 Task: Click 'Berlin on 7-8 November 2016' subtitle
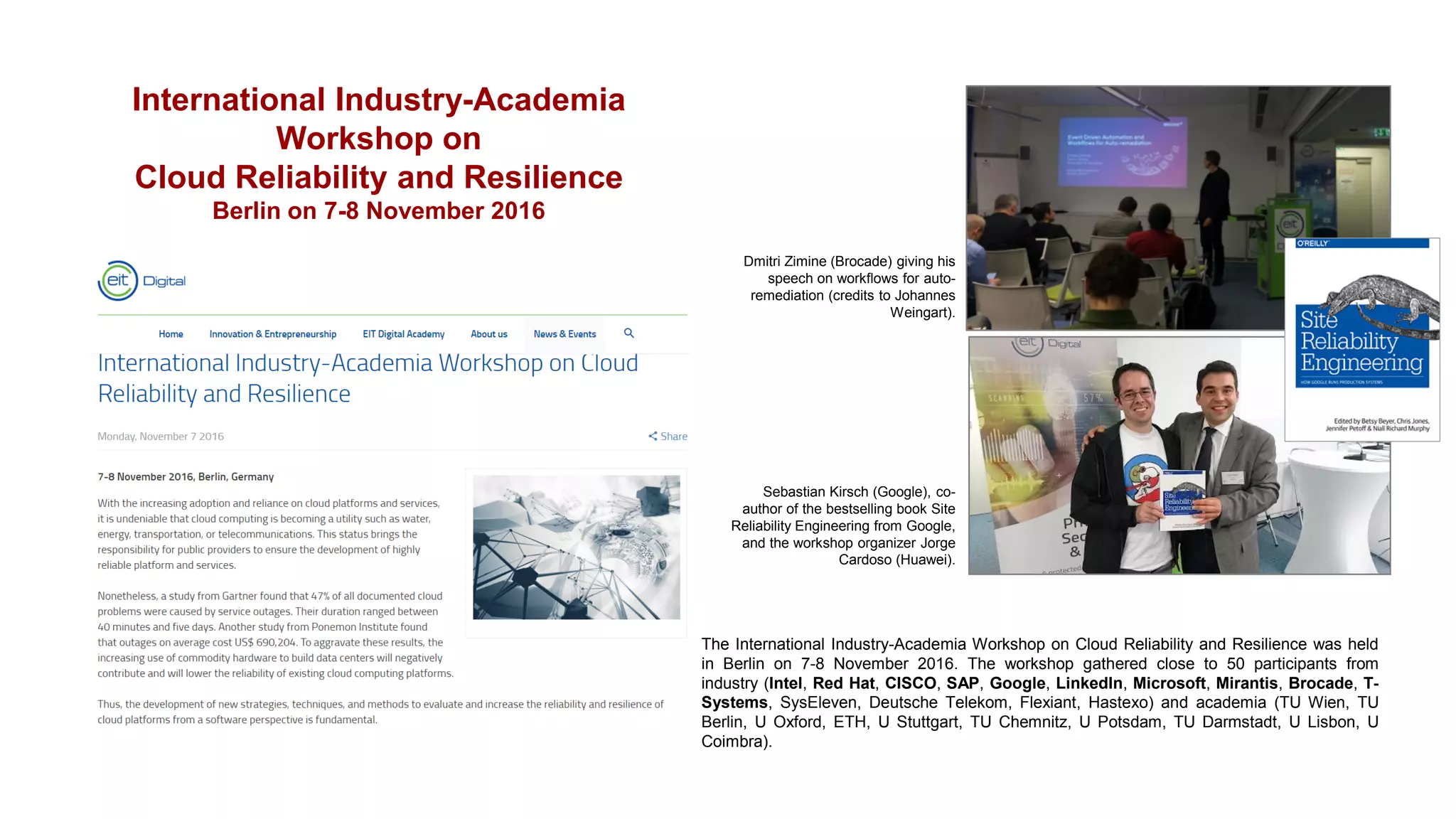point(379,211)
